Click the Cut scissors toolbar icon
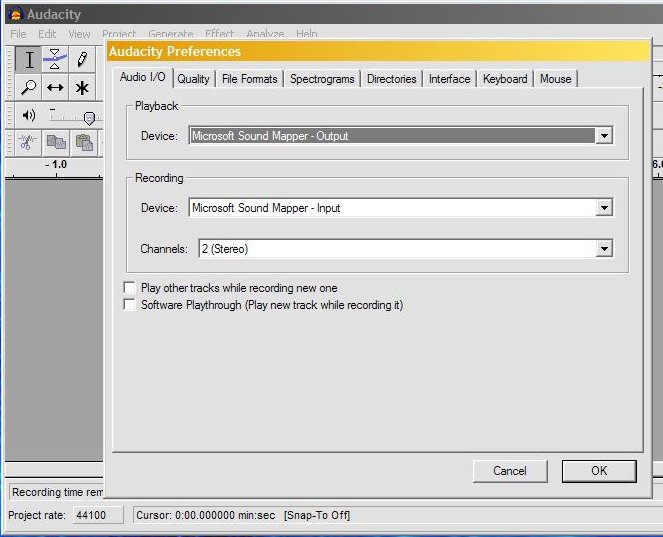Image resolution: width=663 pixels, height=537 pixels. click(x=28, y=142)
